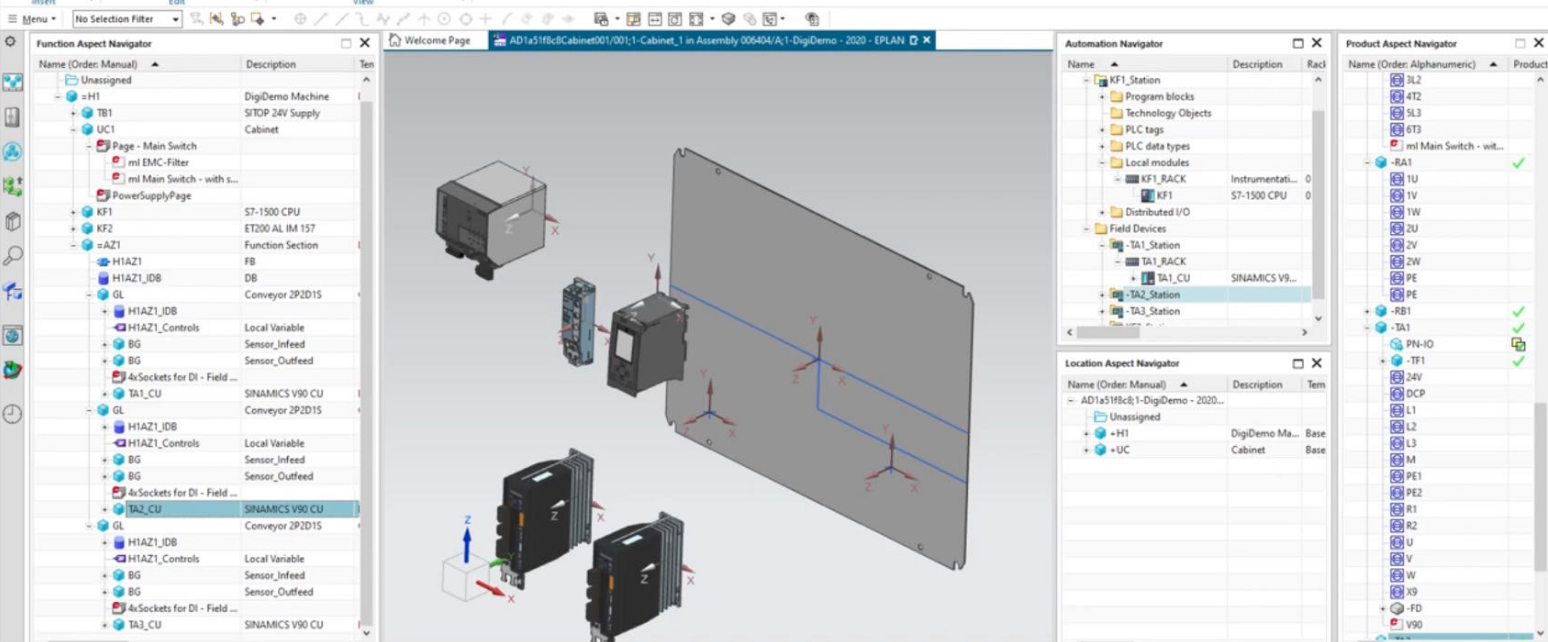Click the status box beside PN-IO
Screen dimensions: 1548x642
click(1518, 344)
